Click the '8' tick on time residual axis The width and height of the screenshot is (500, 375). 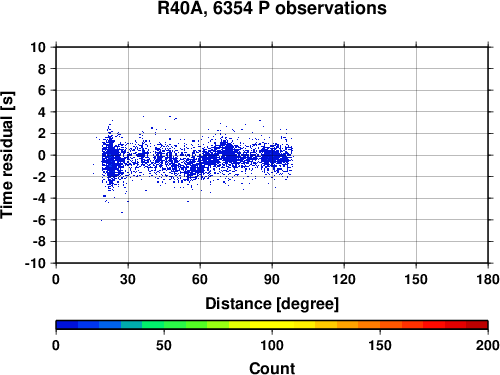pos(41,69)
